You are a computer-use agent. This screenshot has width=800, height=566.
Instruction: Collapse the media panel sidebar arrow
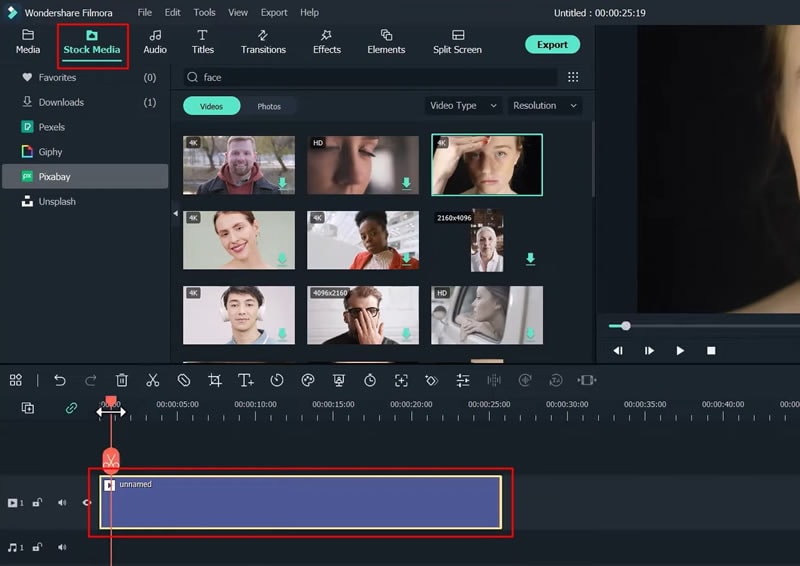(176, 213)
